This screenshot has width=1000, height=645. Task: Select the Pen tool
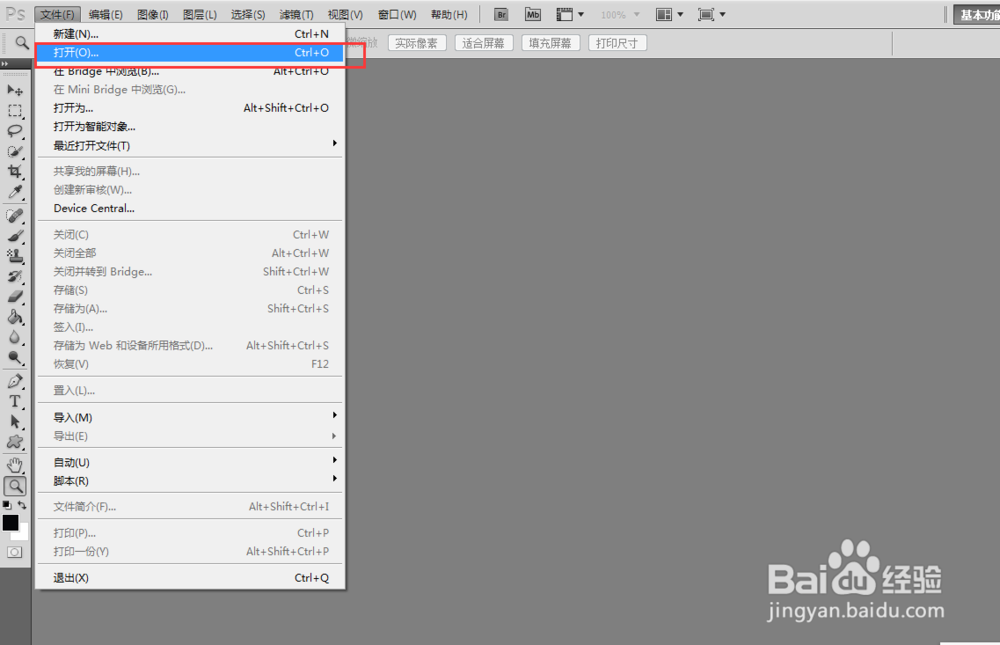point(15,382)
